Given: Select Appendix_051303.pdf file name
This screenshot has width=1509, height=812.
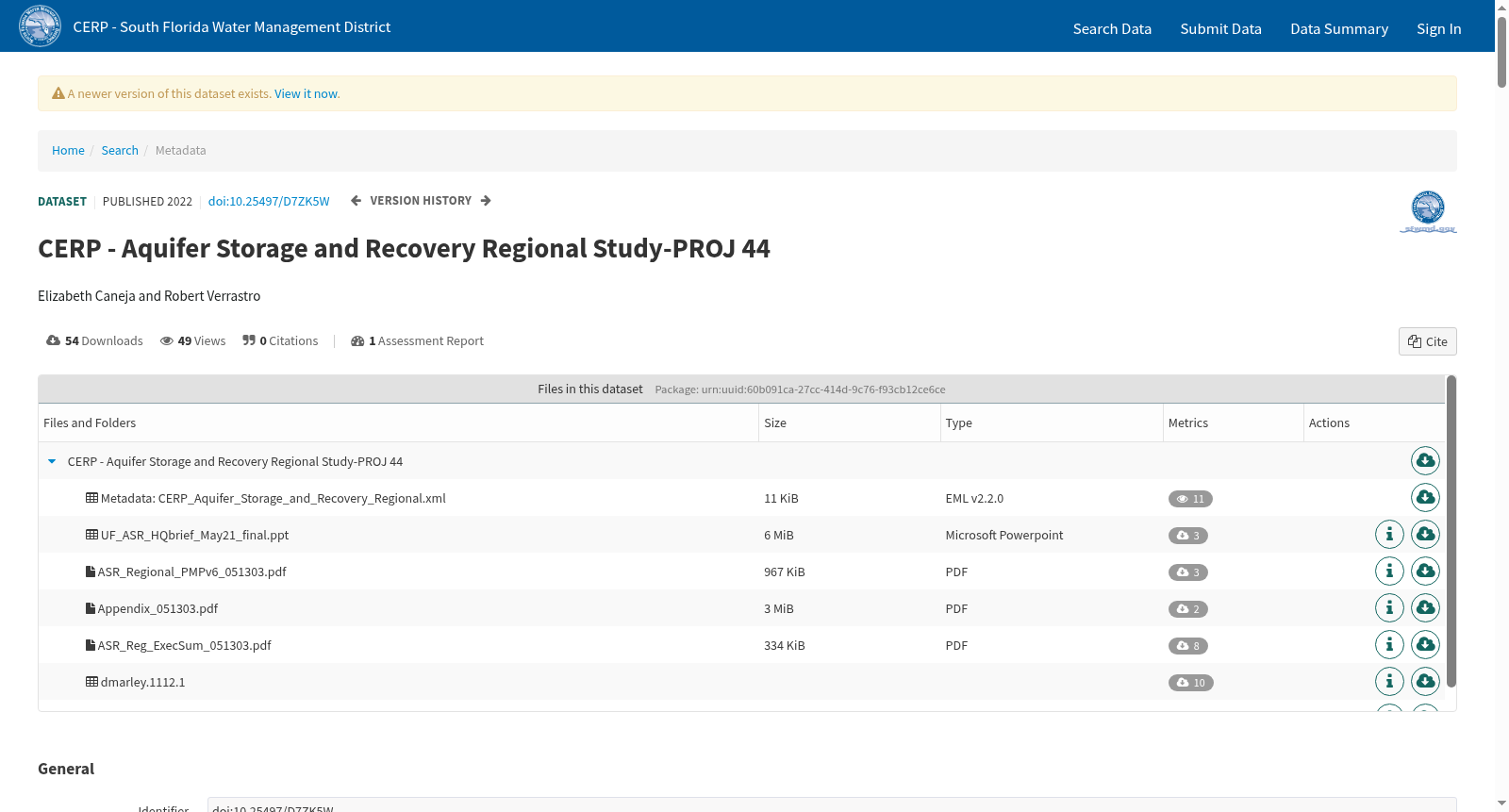Looking at the screenshot, I should [x=158, y=608].
